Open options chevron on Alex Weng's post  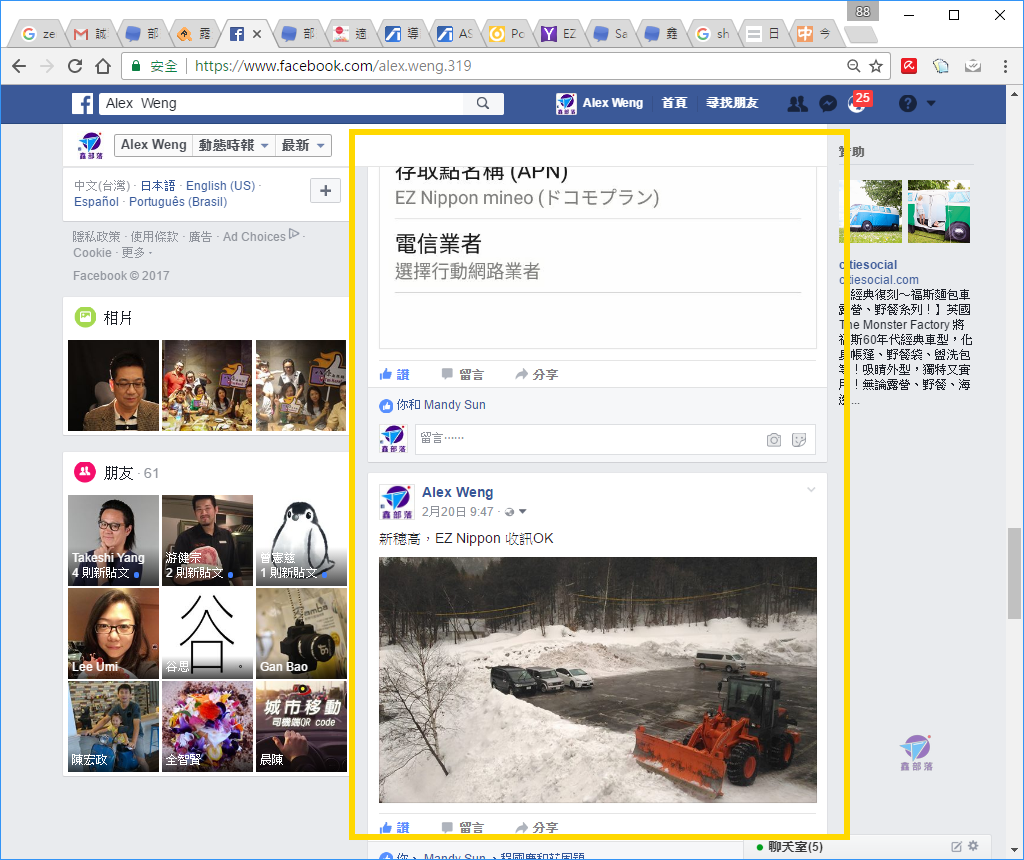point(810,490)
